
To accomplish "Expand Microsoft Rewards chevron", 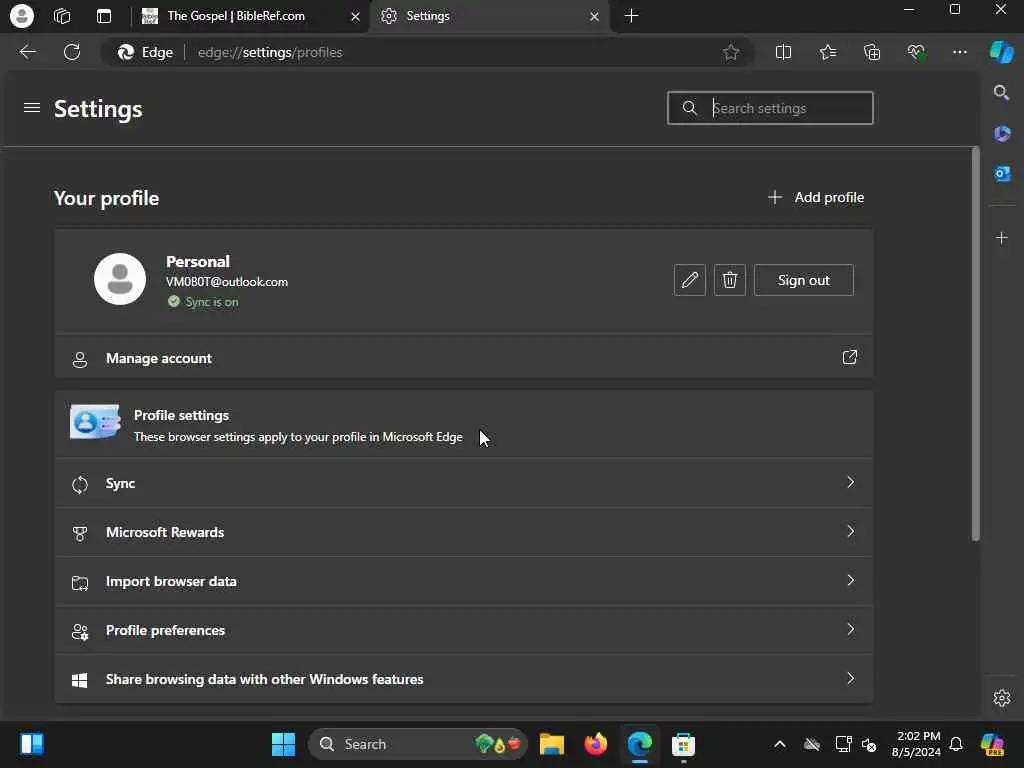I will [x=850, y=531].
